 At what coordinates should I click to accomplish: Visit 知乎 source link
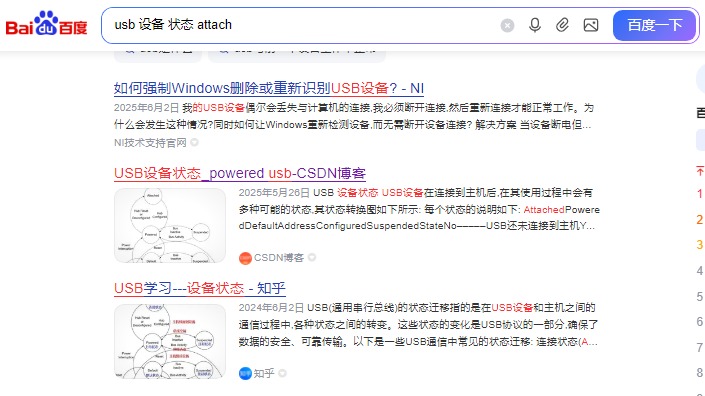click(264, 374)
